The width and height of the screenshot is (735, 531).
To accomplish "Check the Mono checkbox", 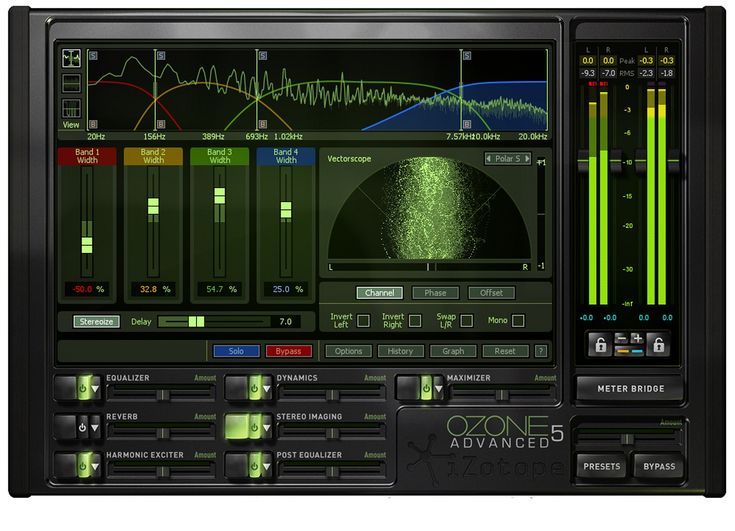I will point(518,321).
